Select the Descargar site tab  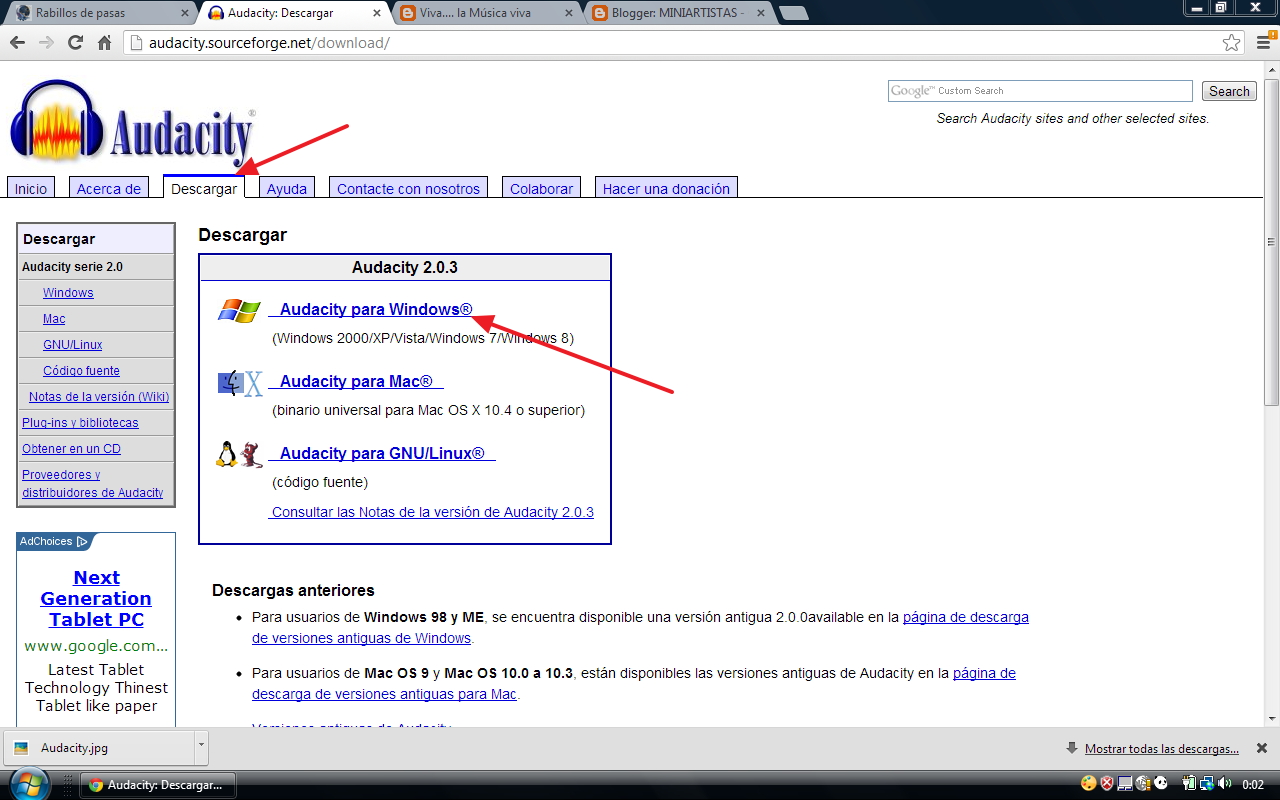[204, 188]
